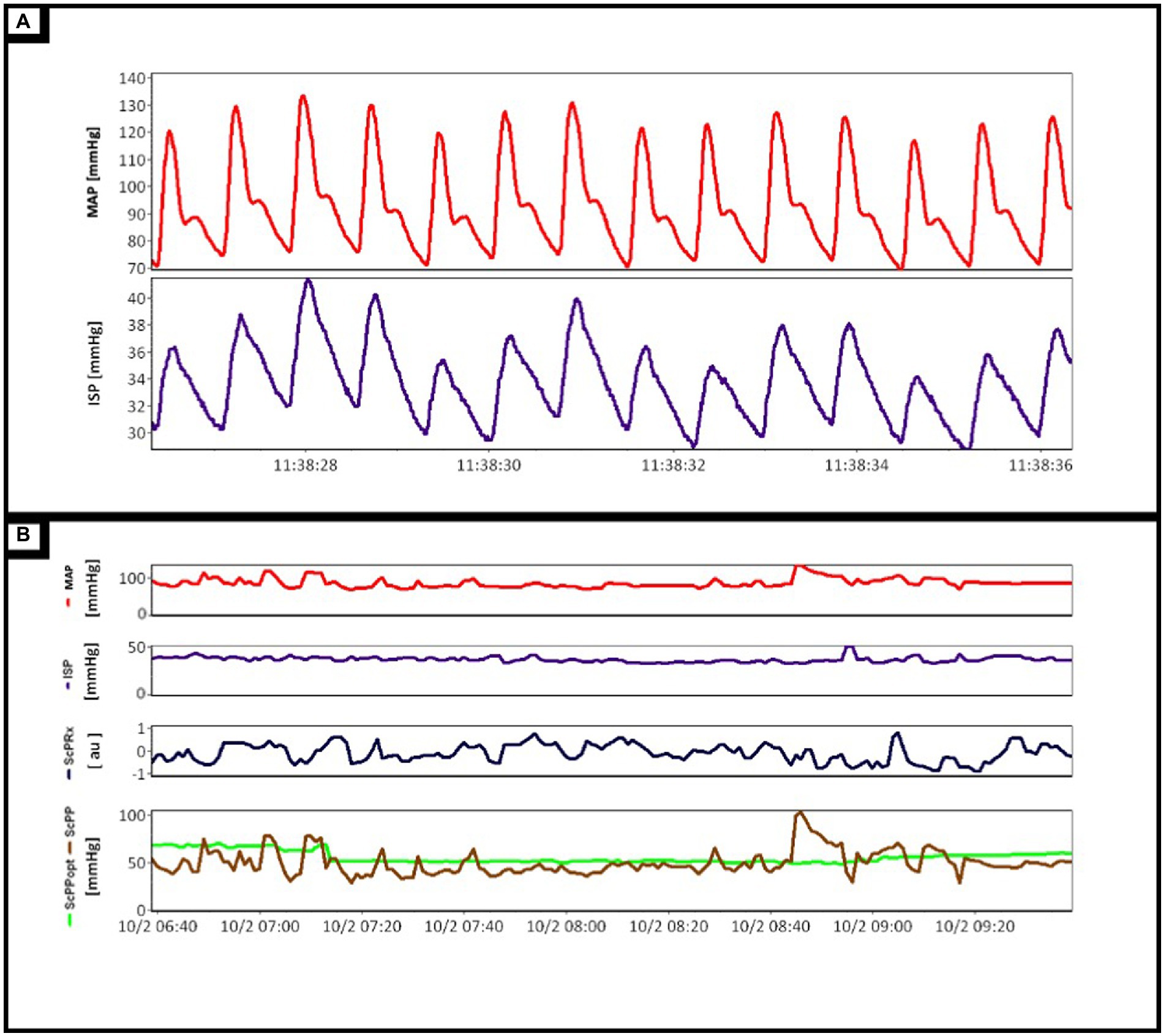Click the 10/2 06:40 time label

click(158, 927)
